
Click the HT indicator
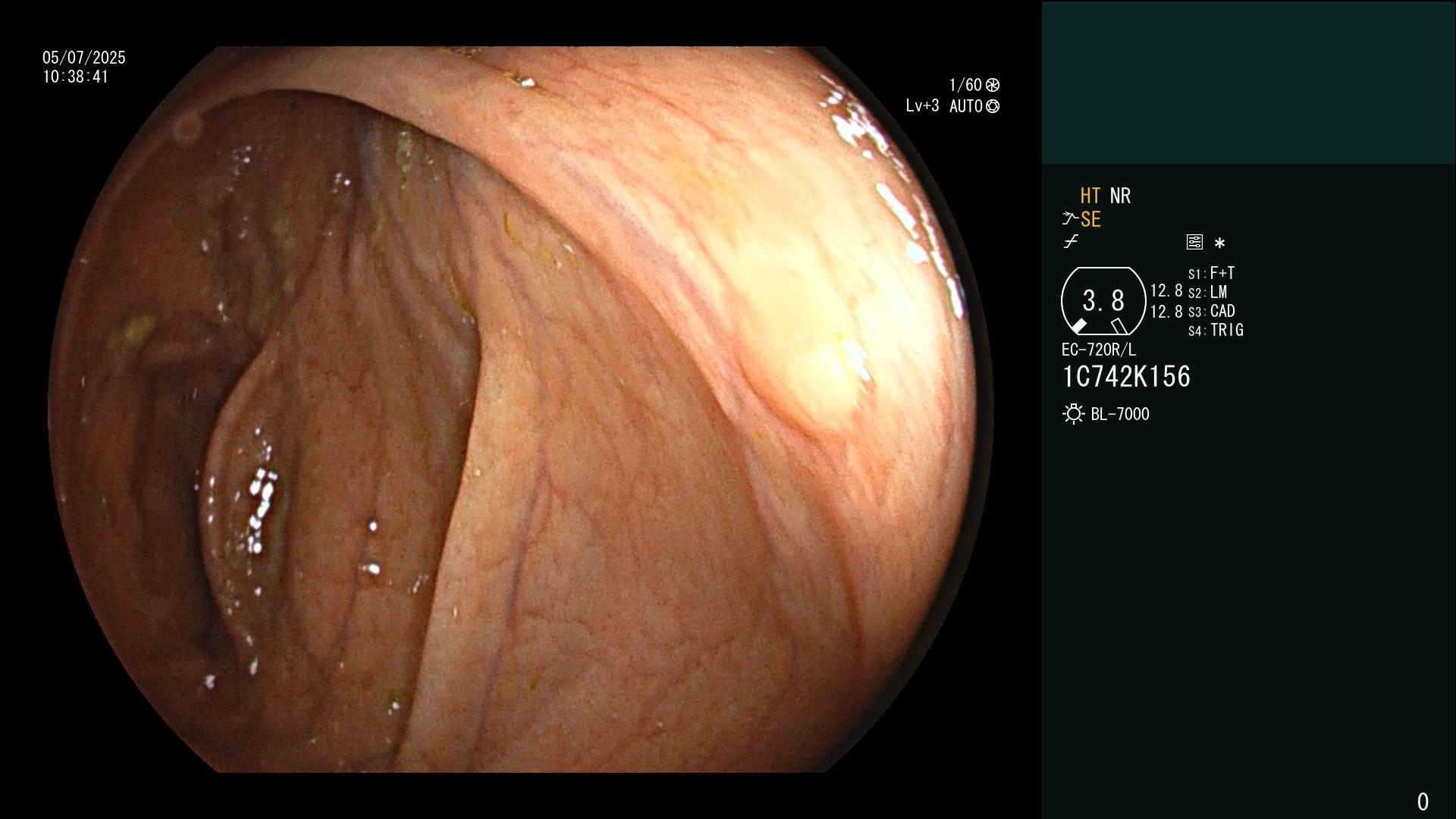click(x=1090, y=196)
